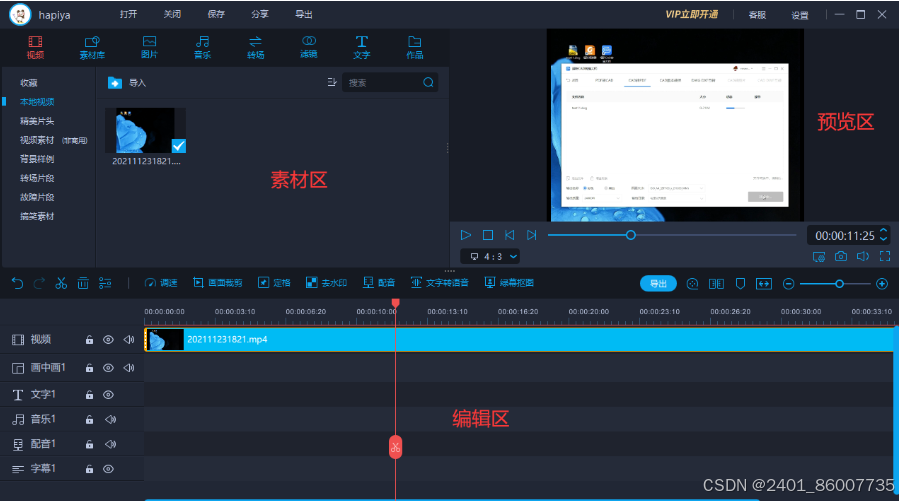Toggle lock on 视频 track
The width and height of the screenshot is (899, 501).
tap(89, 340)
